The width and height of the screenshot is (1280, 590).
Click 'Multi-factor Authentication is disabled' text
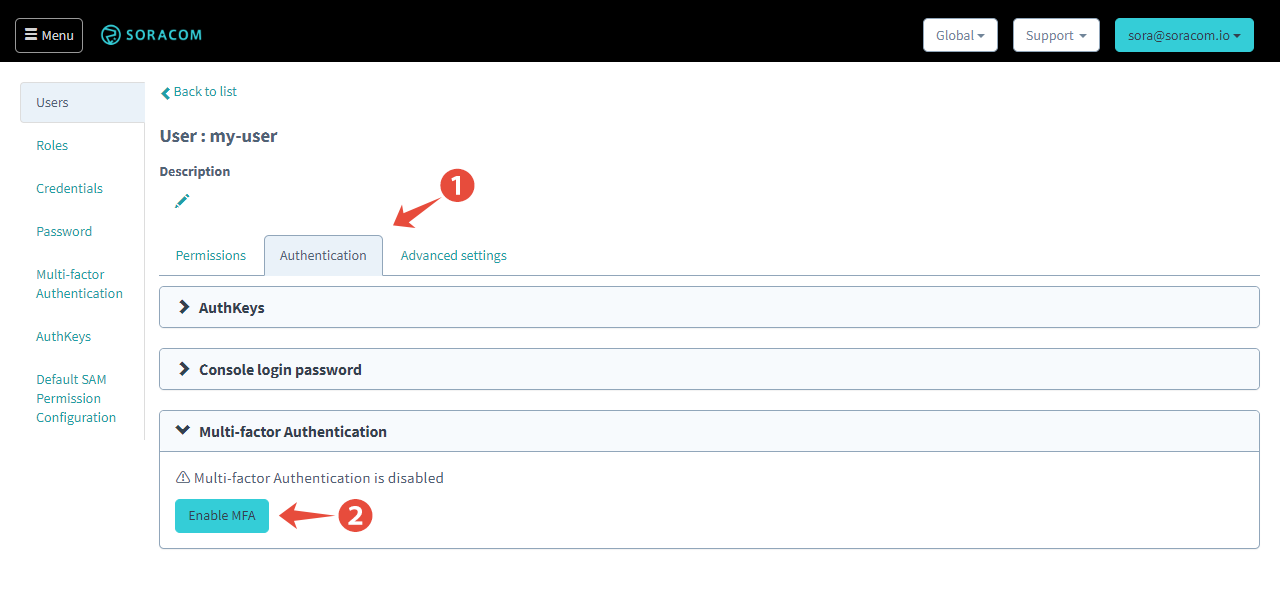click(319, 478)
